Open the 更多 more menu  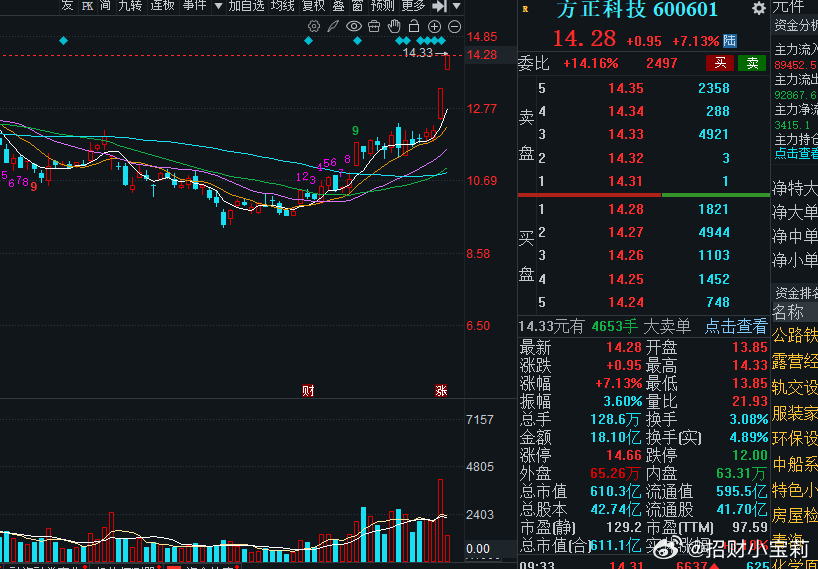[x=414, y=6]
